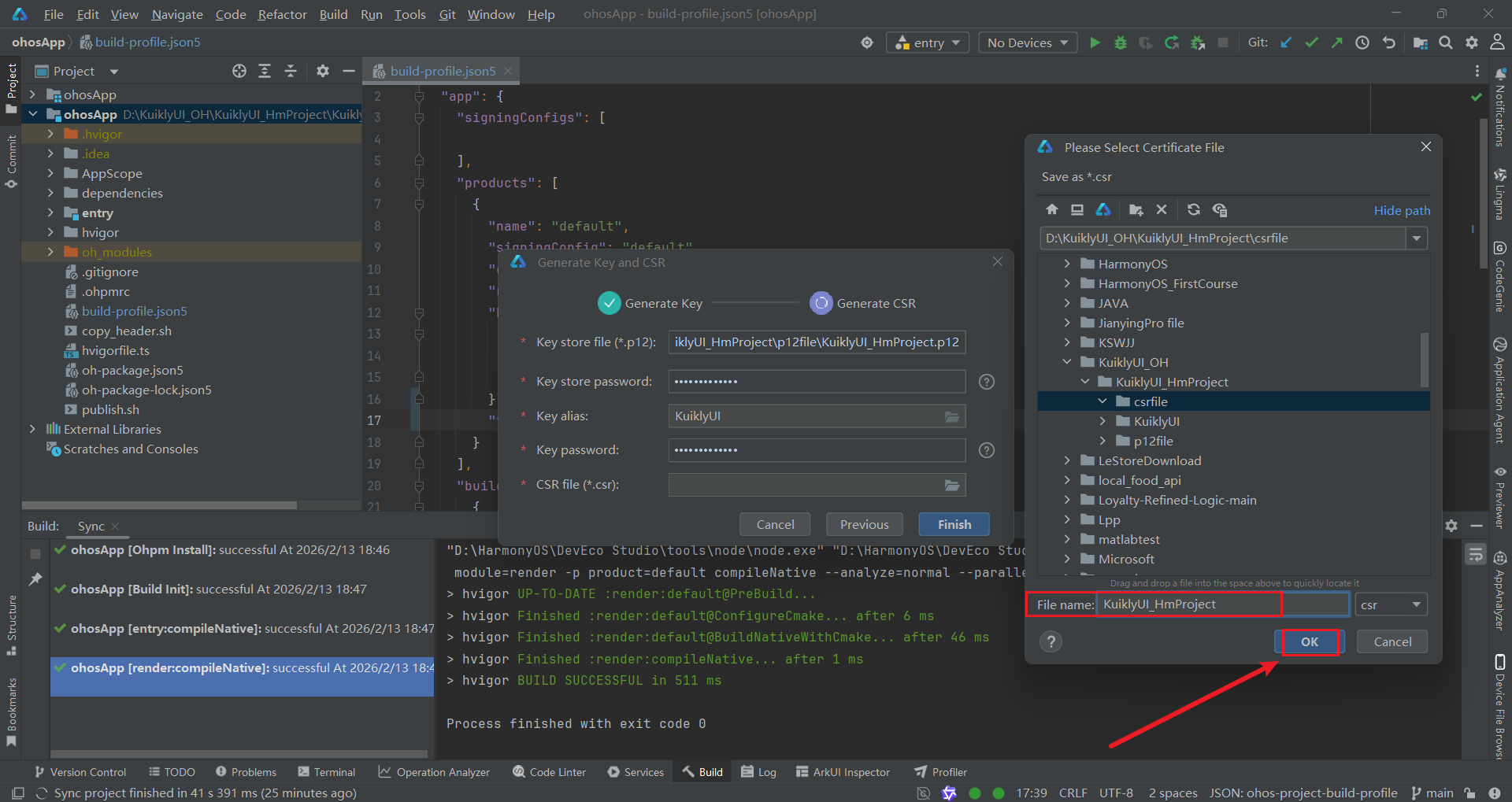Viewport: 1512px width, 802px height.
Task: Show help for Key password field
Action: 986,450
